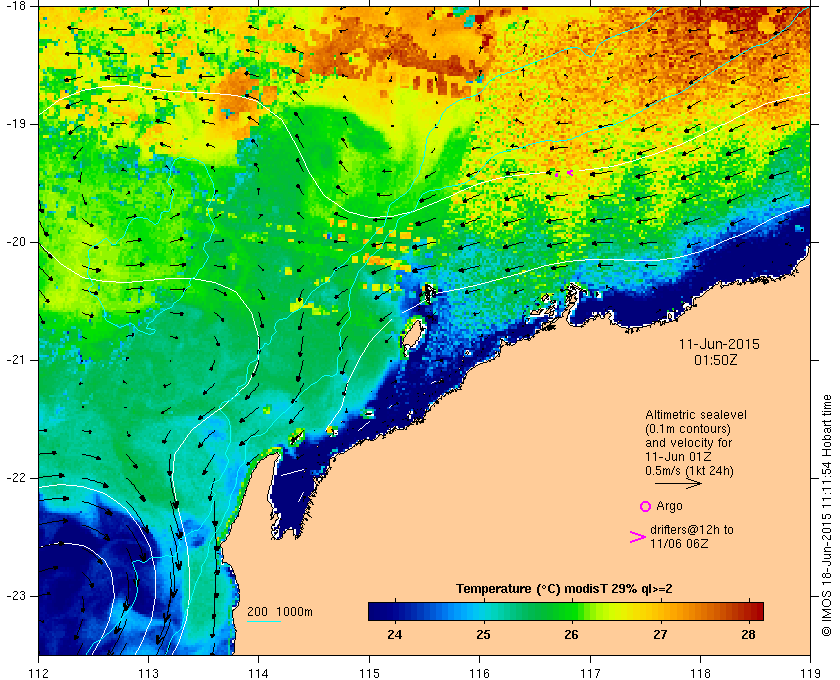Click the colorbar at 24 degrees dark blue
The image size is (840, 680).
coord(395,611)
